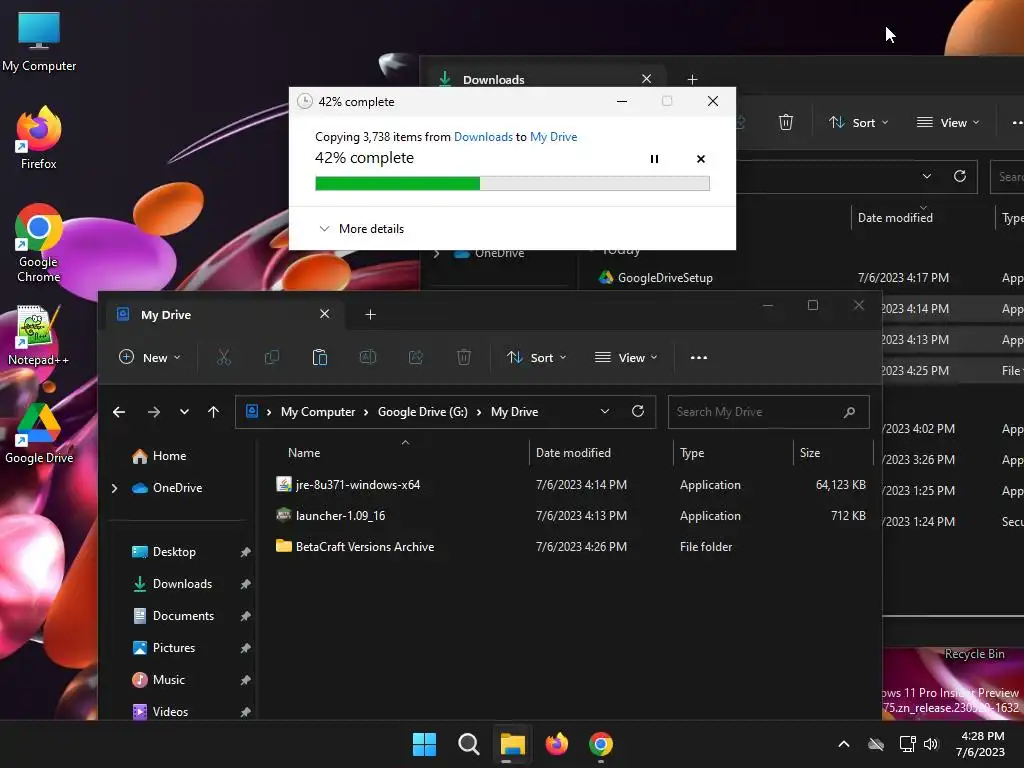Unpin Documents using its pin icon

[245, 616]
